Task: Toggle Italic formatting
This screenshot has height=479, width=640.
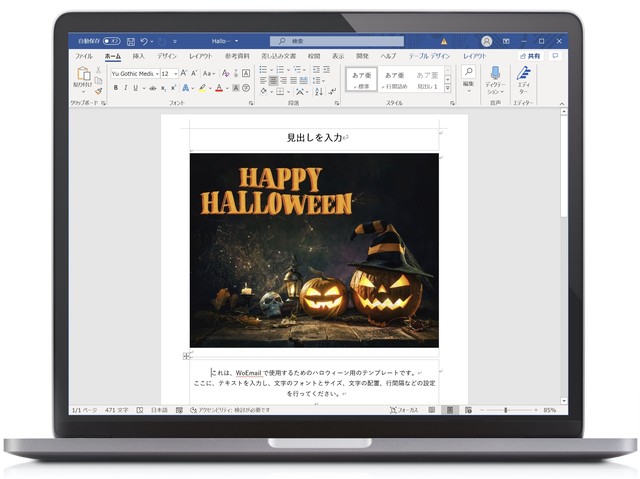Action: pyautogui.click(x=126, y=88)
